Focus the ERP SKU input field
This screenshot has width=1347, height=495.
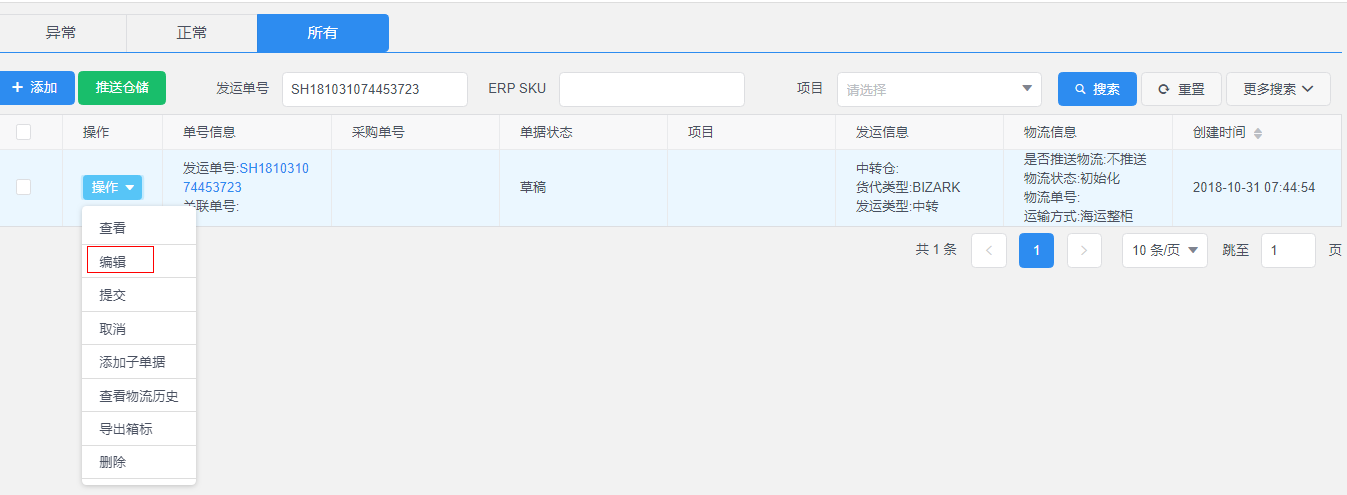click(652, 89)
